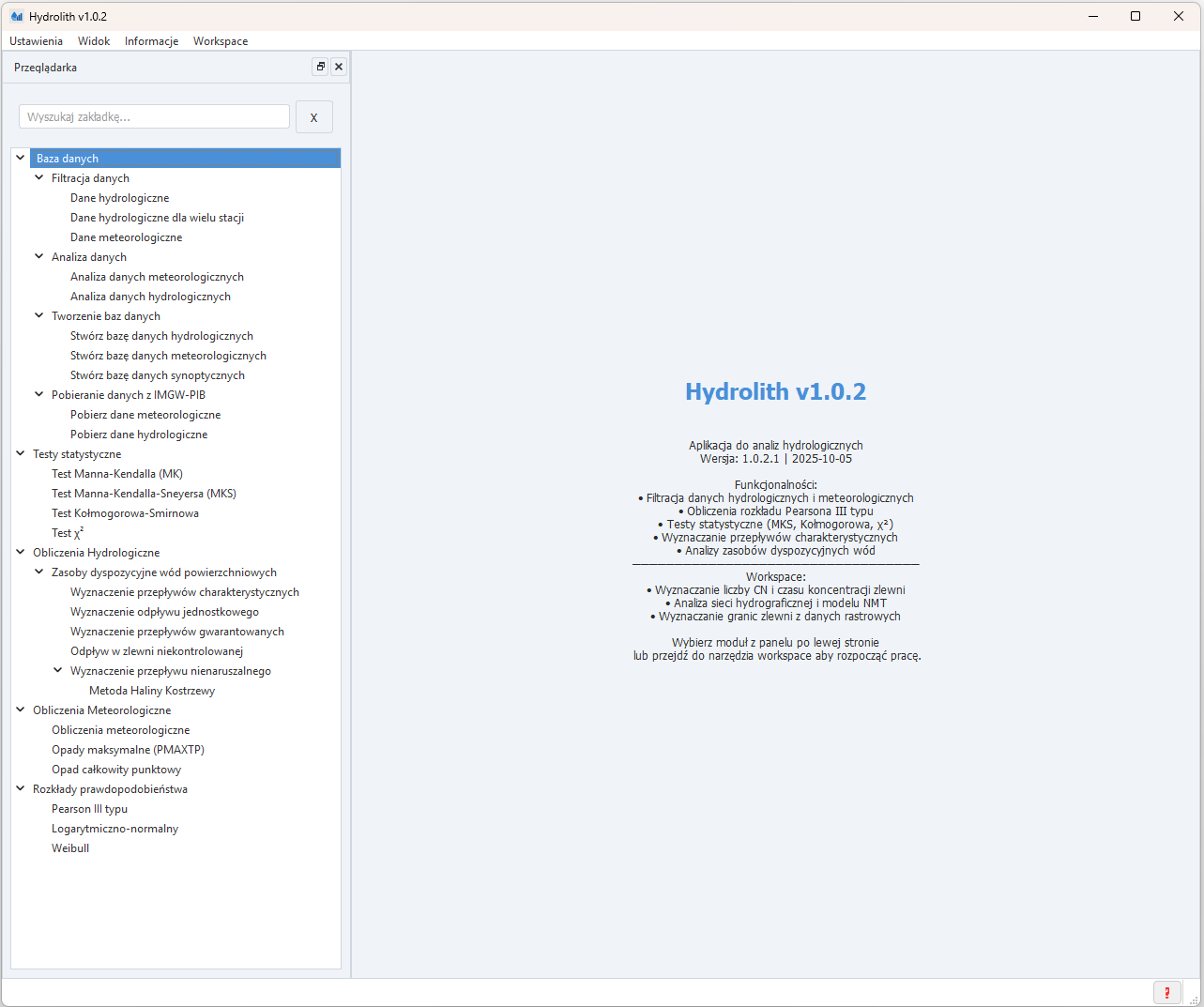Open Analiza danych meteorologicznych

157,277
